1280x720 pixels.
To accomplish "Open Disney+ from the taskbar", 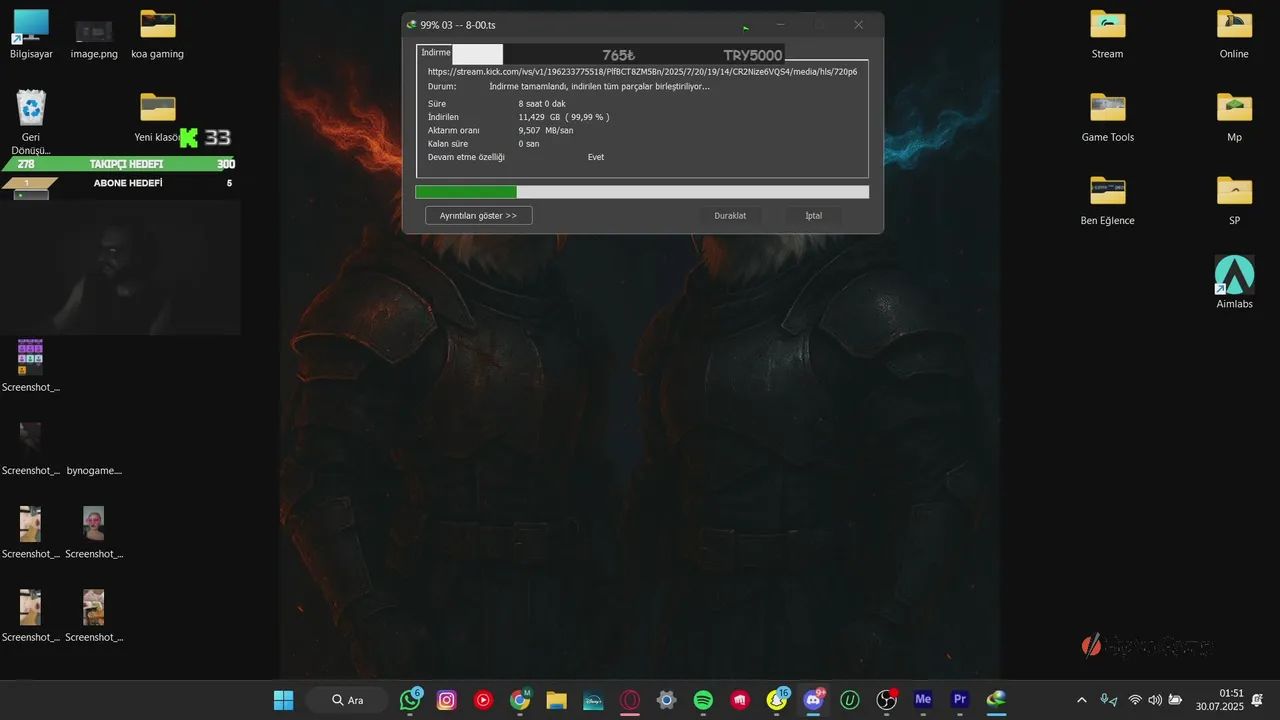I will point(593,700).
